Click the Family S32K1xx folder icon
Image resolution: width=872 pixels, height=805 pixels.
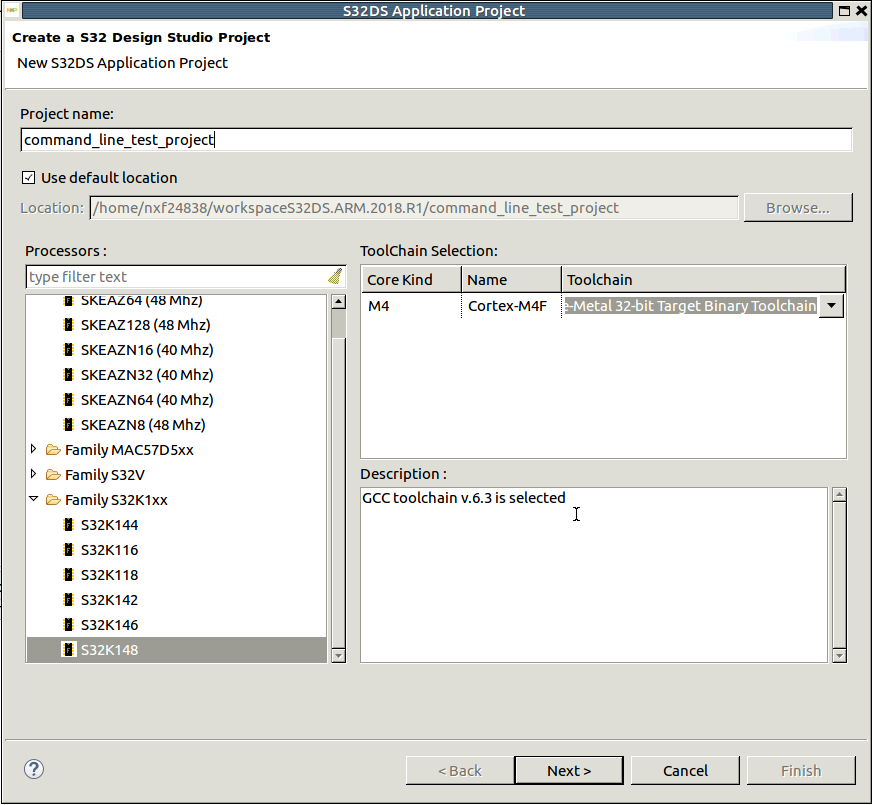coord(53,500)
